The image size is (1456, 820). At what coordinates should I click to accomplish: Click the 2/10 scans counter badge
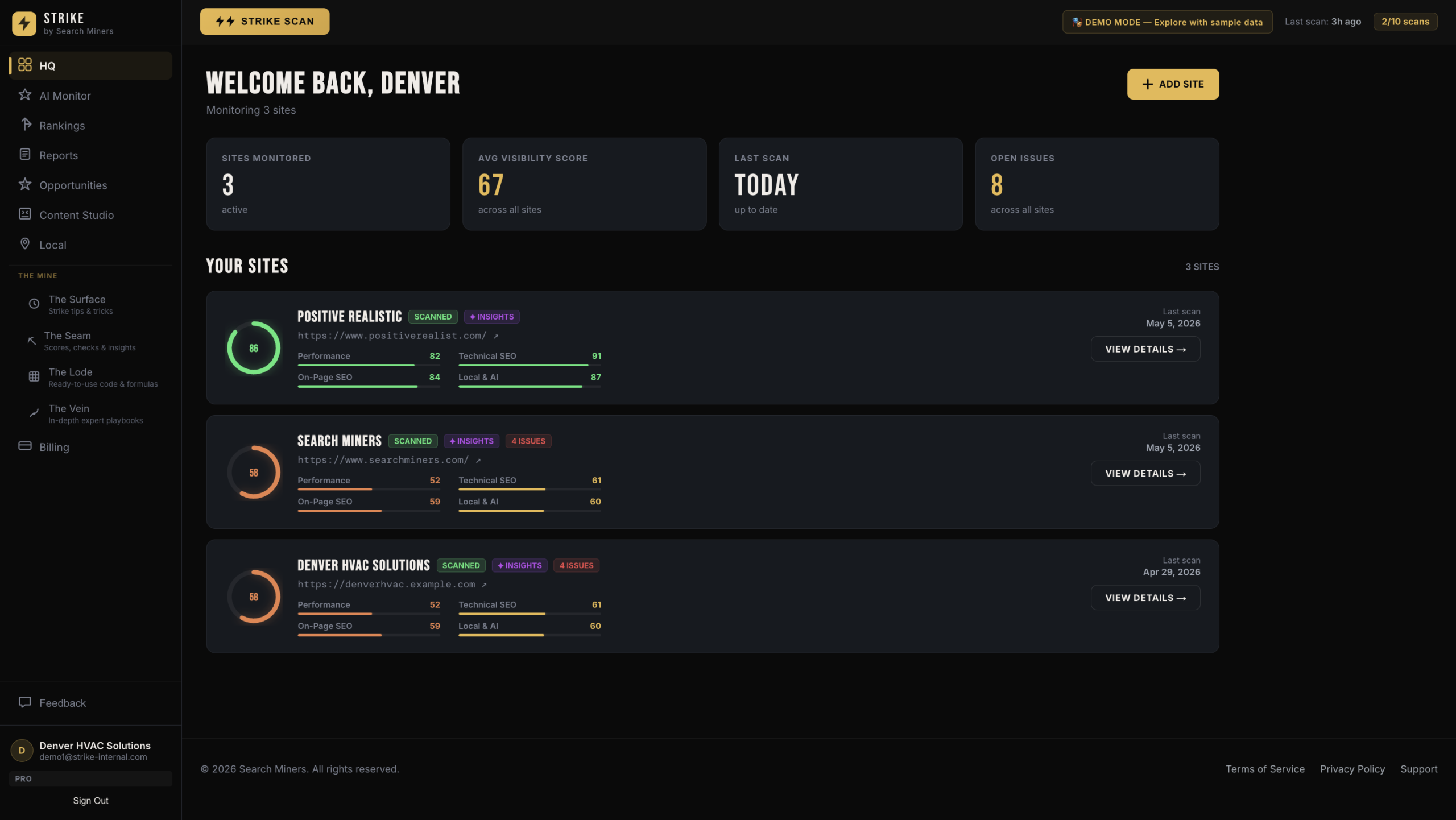coord(1405,22)
